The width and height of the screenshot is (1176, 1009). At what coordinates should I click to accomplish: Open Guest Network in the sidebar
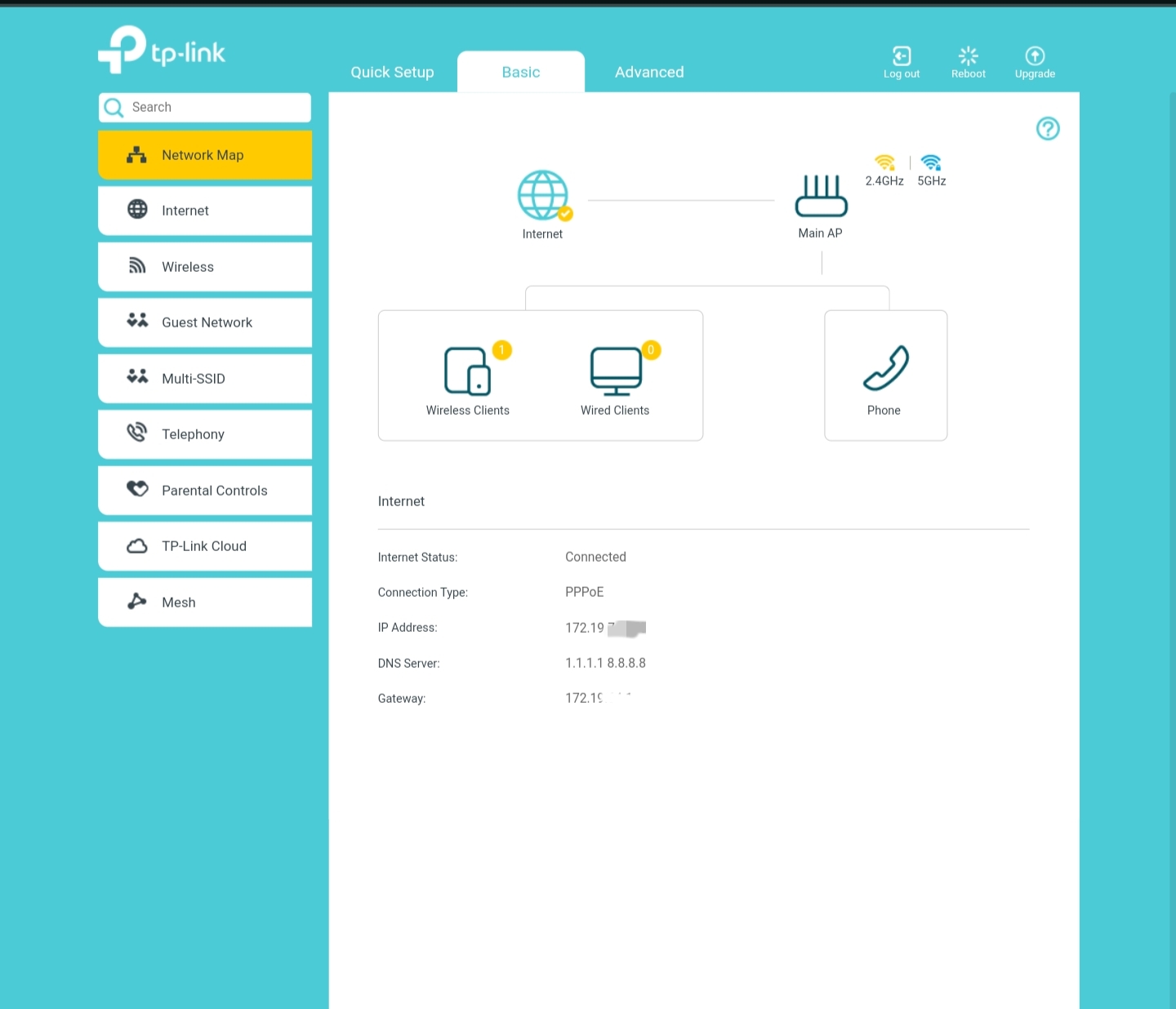[x=205, y=322]
